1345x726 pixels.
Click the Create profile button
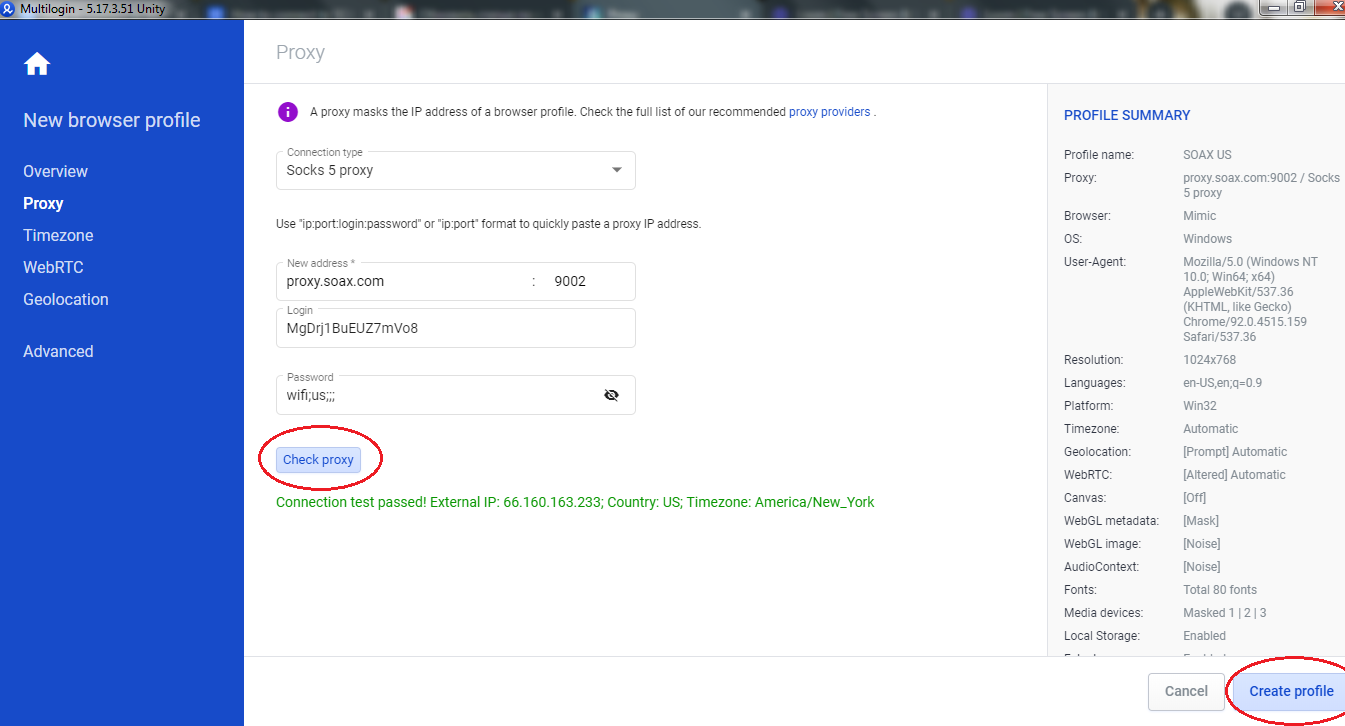pos(1291,691)
